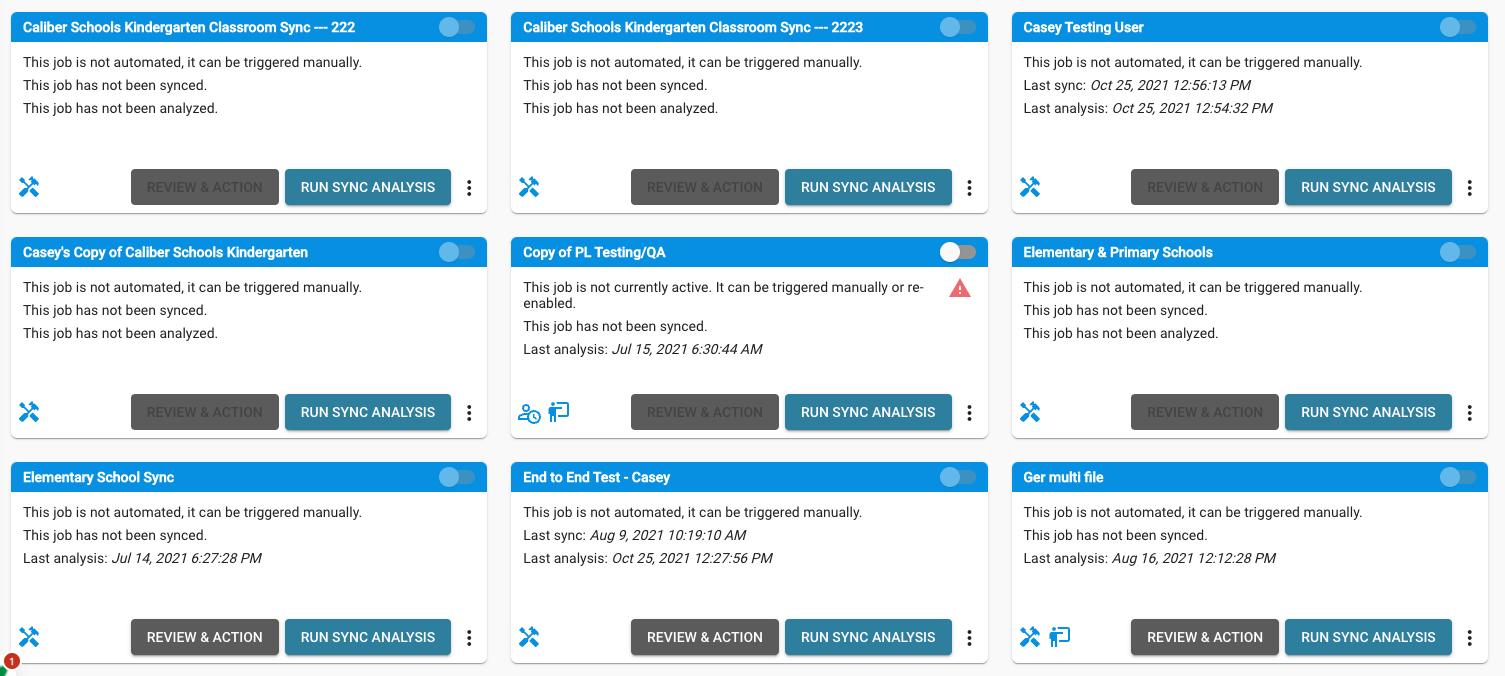
Task: Click the tools icon on Elementary & Primary Schools card
Action: [x=1029, y=412]
